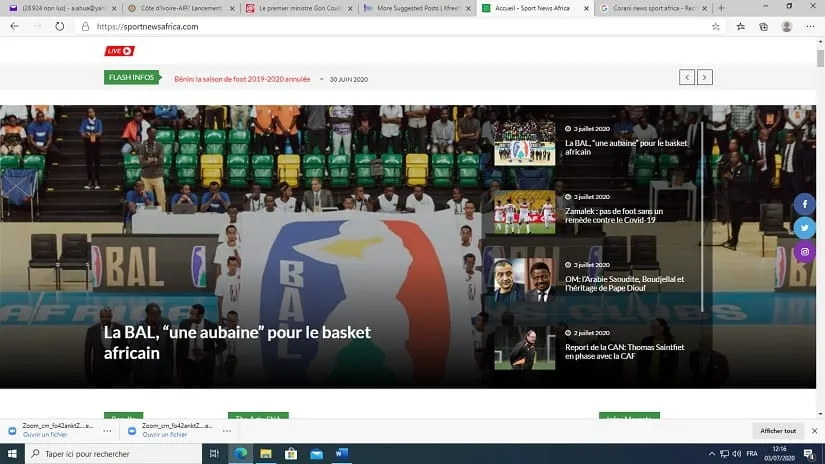Switch to Côte d'Ivoire-AIP tab
The height and width of the screenshot is (464, 825).
pyautogui.click(x=182, y=8)
